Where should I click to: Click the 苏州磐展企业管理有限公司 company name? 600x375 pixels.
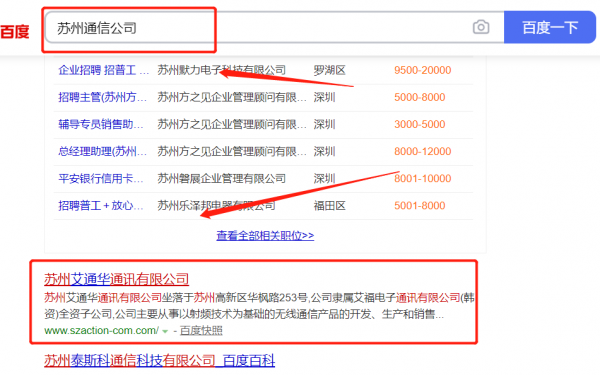(x=222, y=179)
